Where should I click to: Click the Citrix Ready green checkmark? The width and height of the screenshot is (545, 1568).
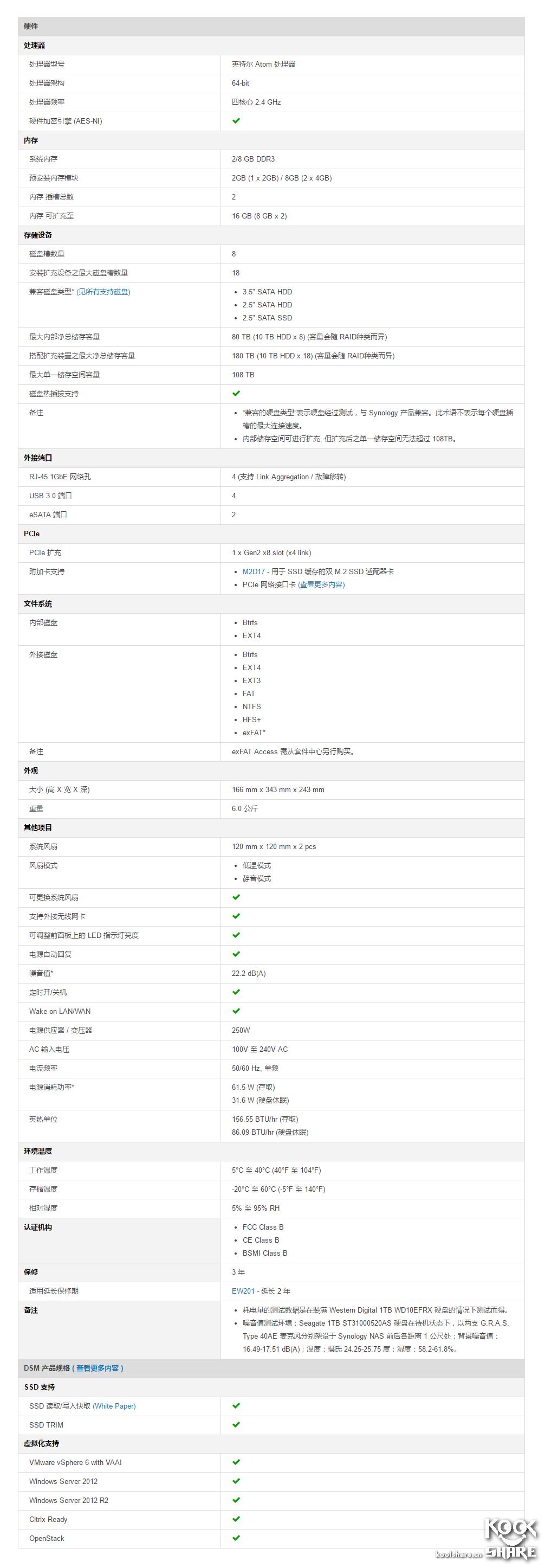236,1519
